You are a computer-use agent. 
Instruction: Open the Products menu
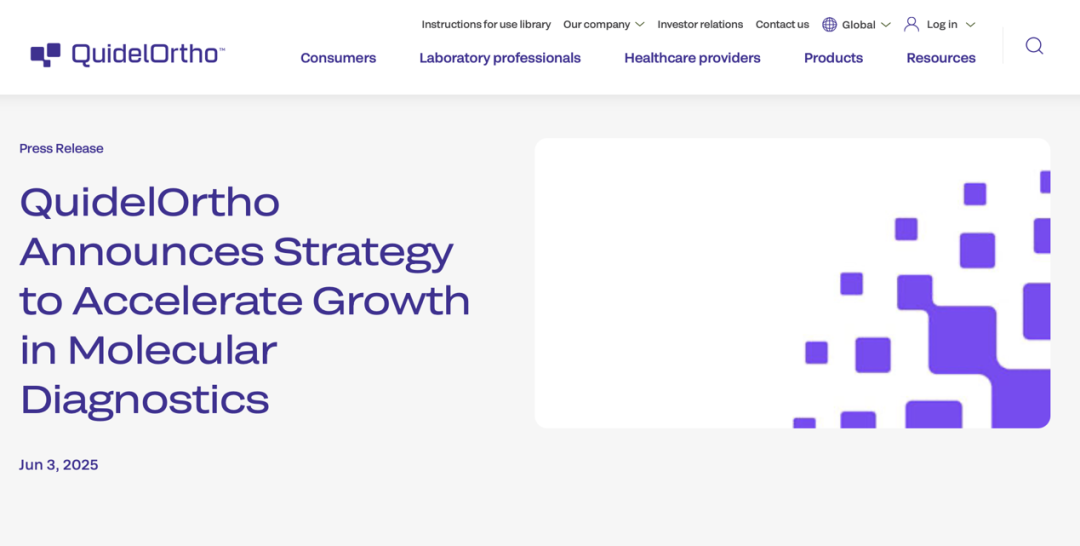pyautogui.click(x=833, y=58)
